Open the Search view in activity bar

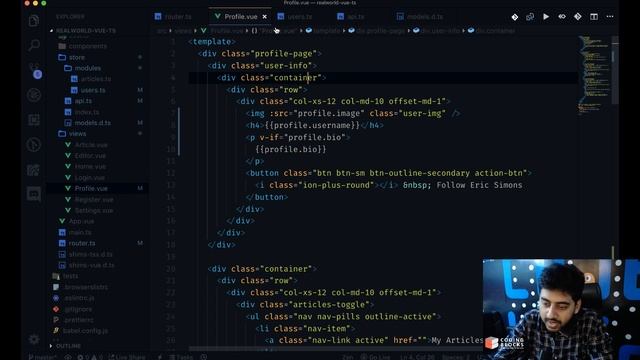34,45
